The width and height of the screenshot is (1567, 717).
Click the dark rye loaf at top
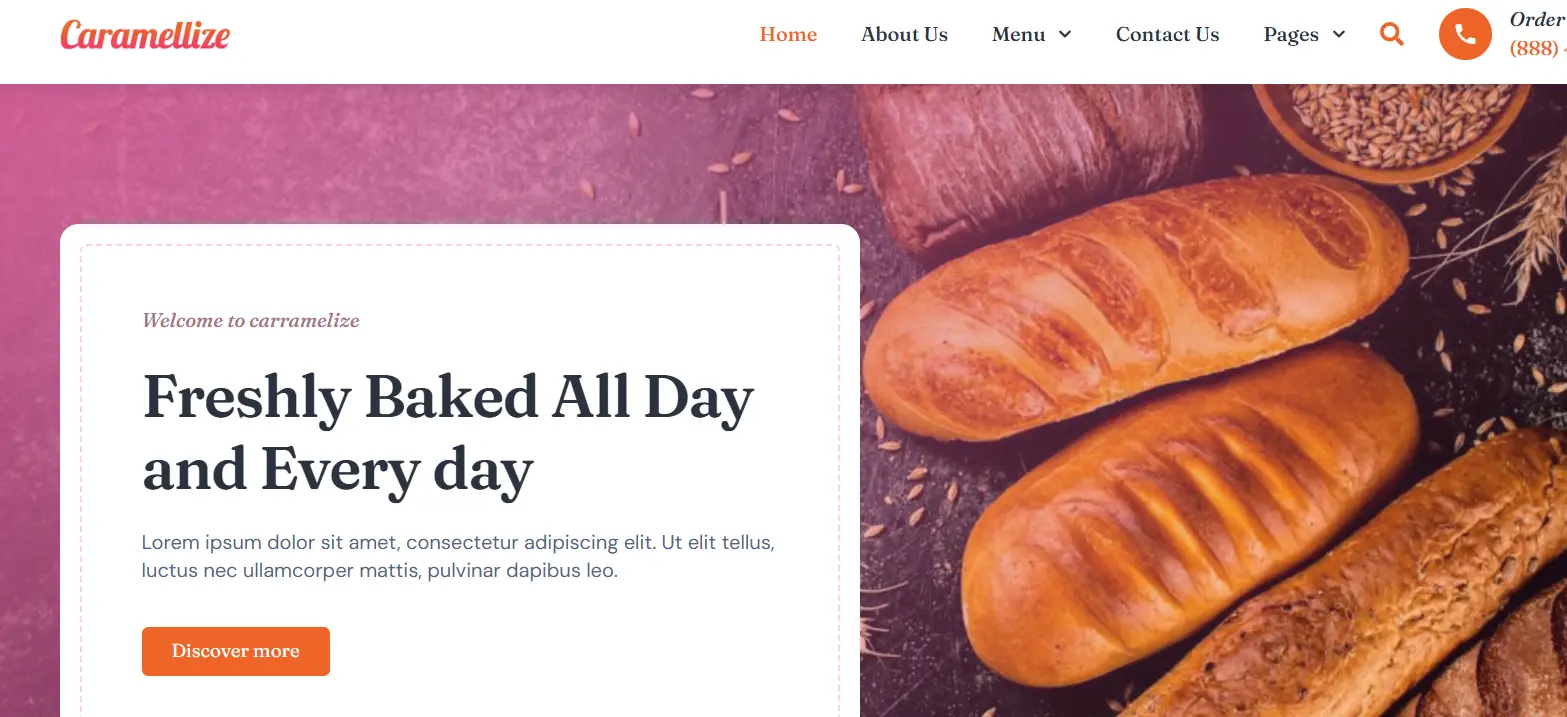point(1030,160)
